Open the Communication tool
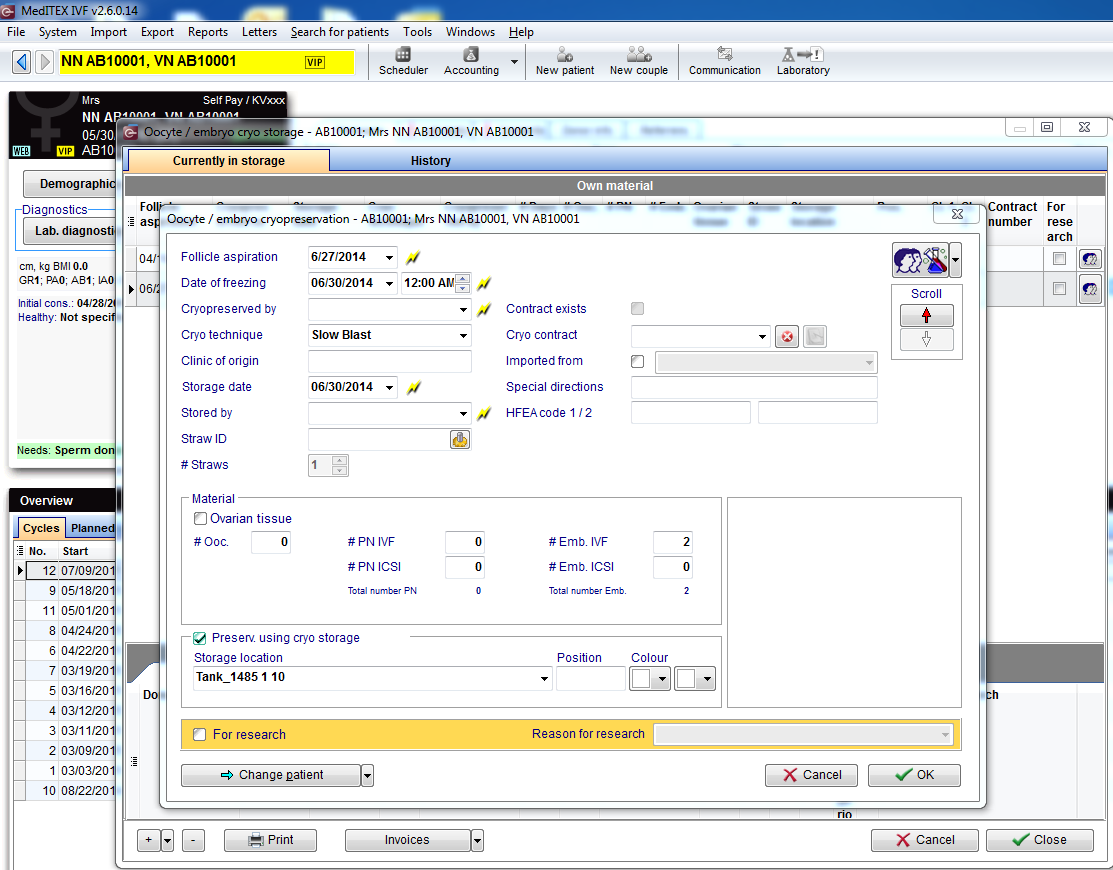Viewport: 1113px width, 870px height. [725, 61]
